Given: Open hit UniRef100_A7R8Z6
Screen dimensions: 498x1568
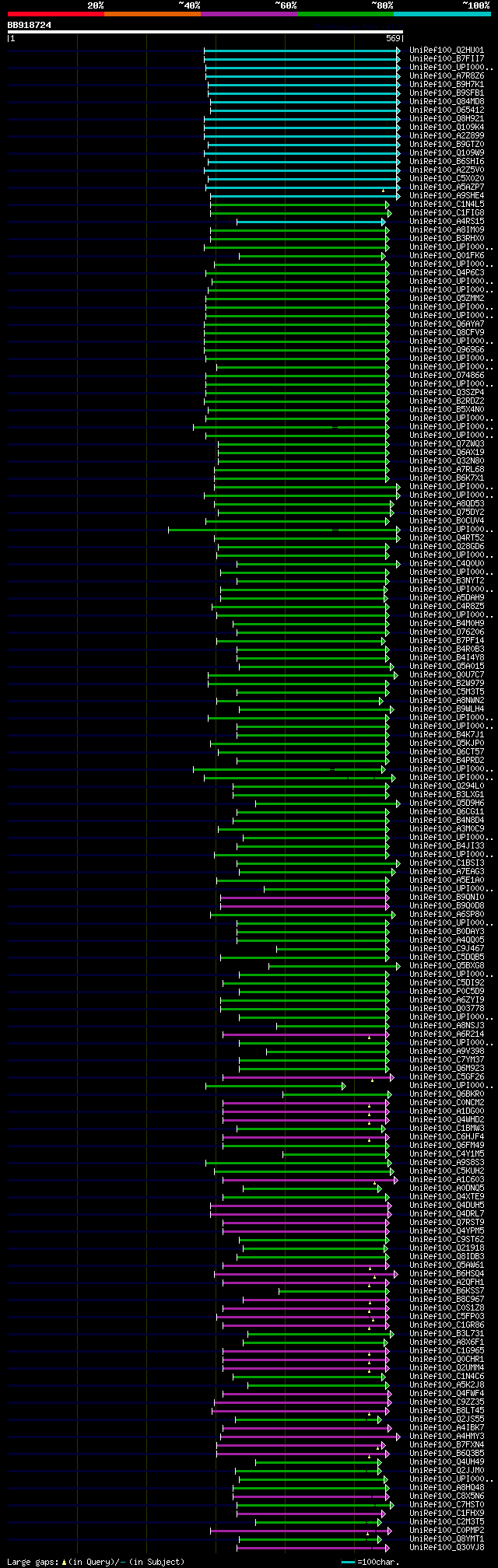Looking at the screenshot, I should click(447, 75).
